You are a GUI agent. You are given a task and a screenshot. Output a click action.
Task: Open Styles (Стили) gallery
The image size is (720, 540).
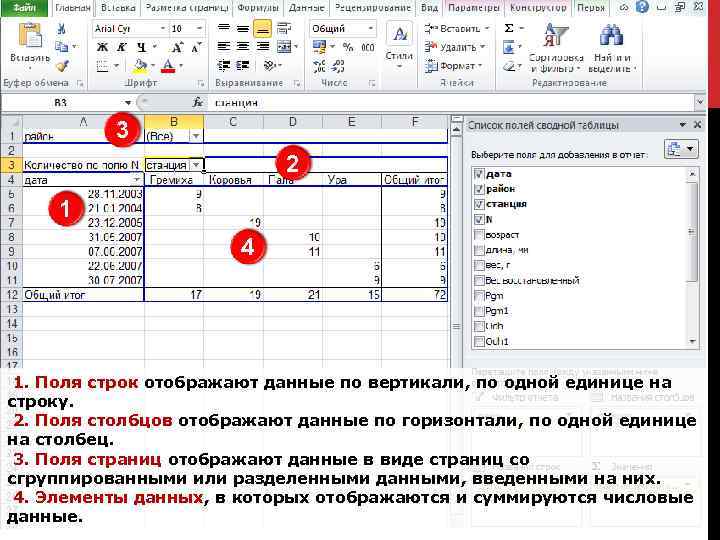(399, 46)
